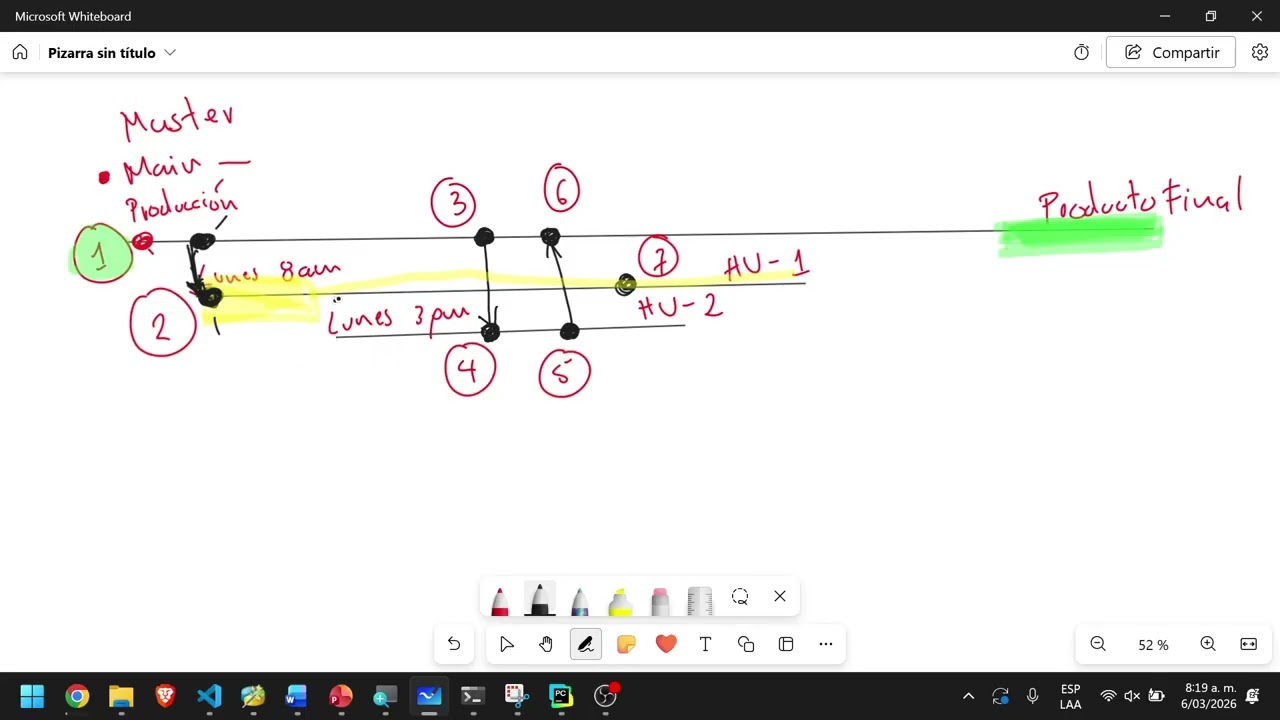Open the shapes tool
The width and height of the screenshot is (1280, 720).
click(x=746, y=645)
